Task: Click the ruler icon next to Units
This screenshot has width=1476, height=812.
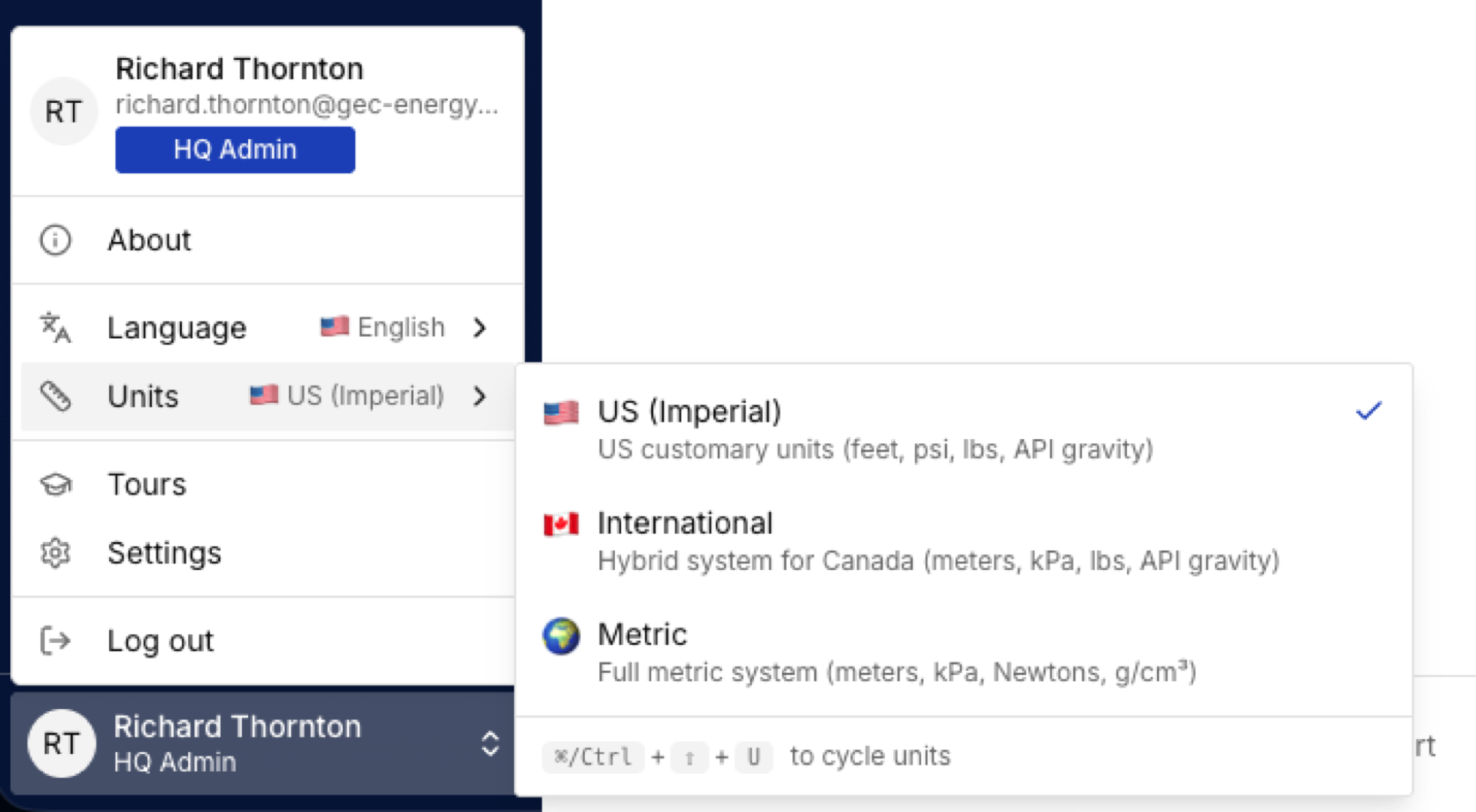Action: pyautogui.click(x=54, y=396)
